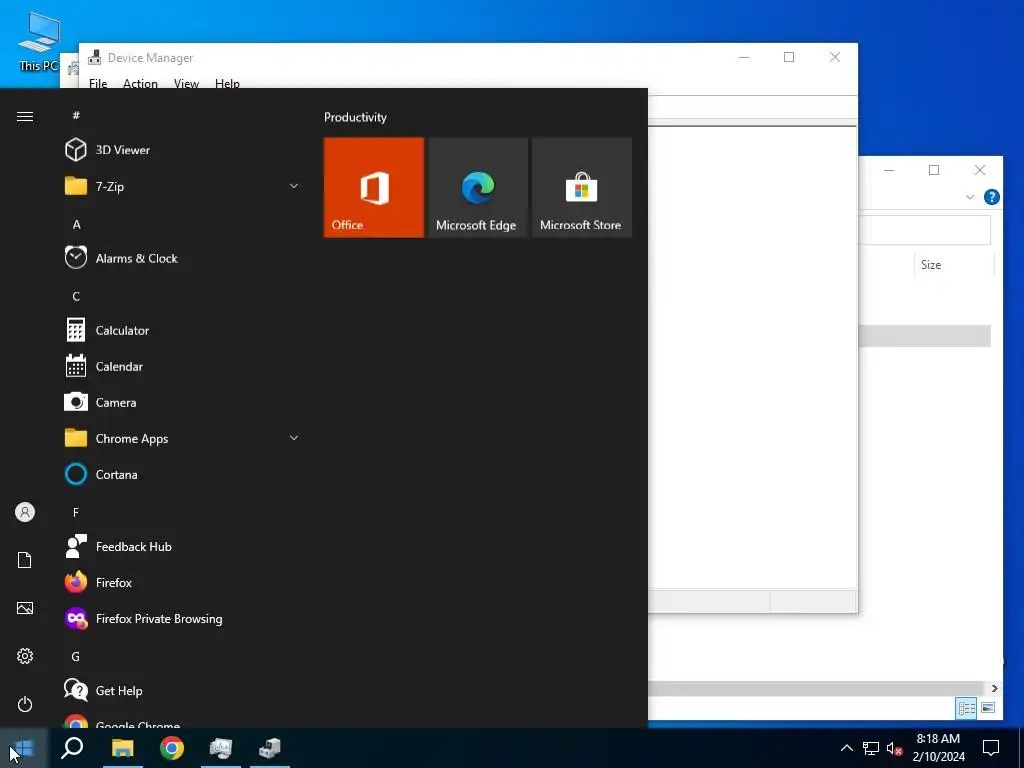Viewport: 1024px width, 768px height.
Task: Expand the ribbon chevron in Explorer window
Action: click(970, 197)
